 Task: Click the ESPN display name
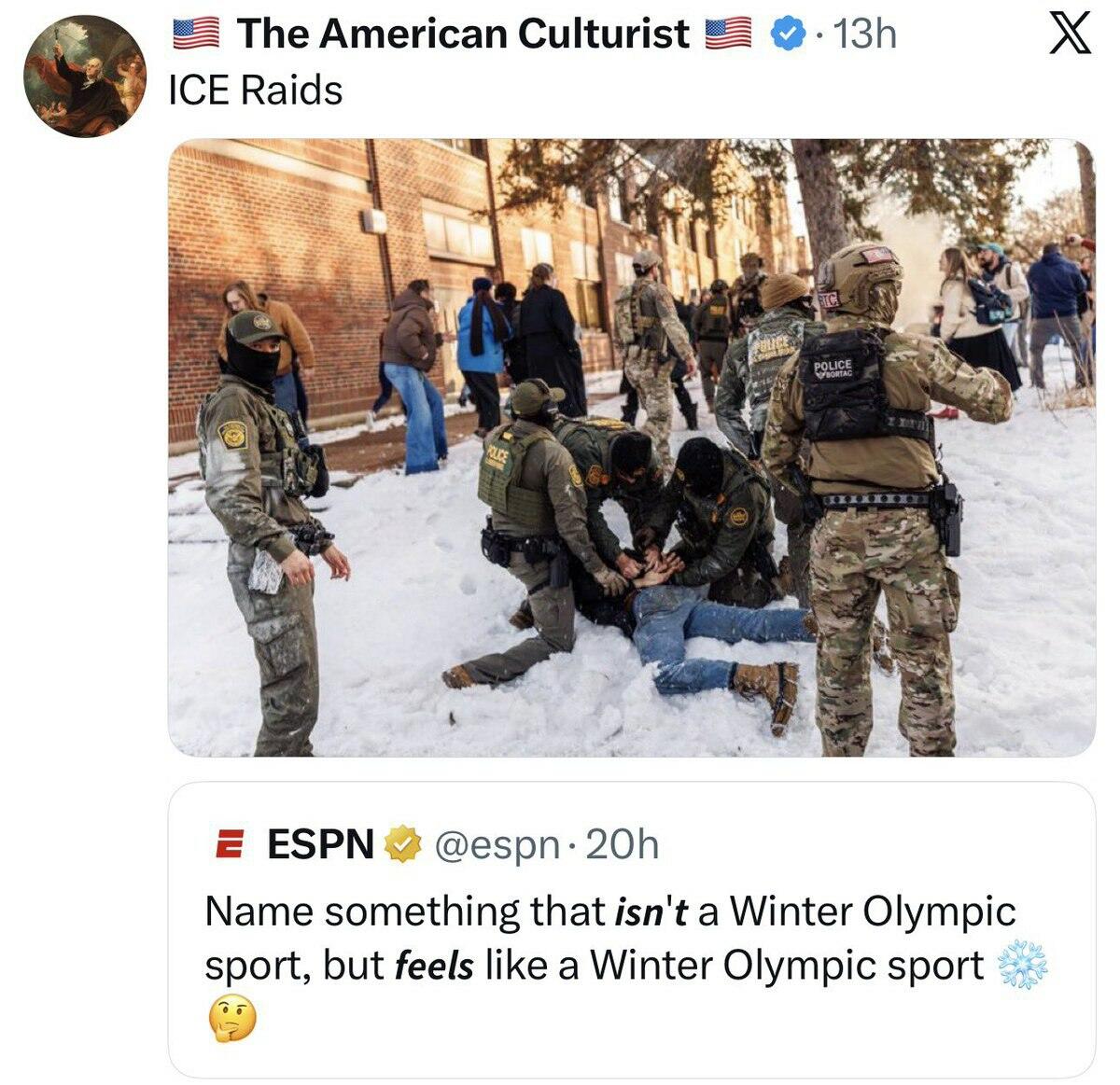click(x=320, y=844)
